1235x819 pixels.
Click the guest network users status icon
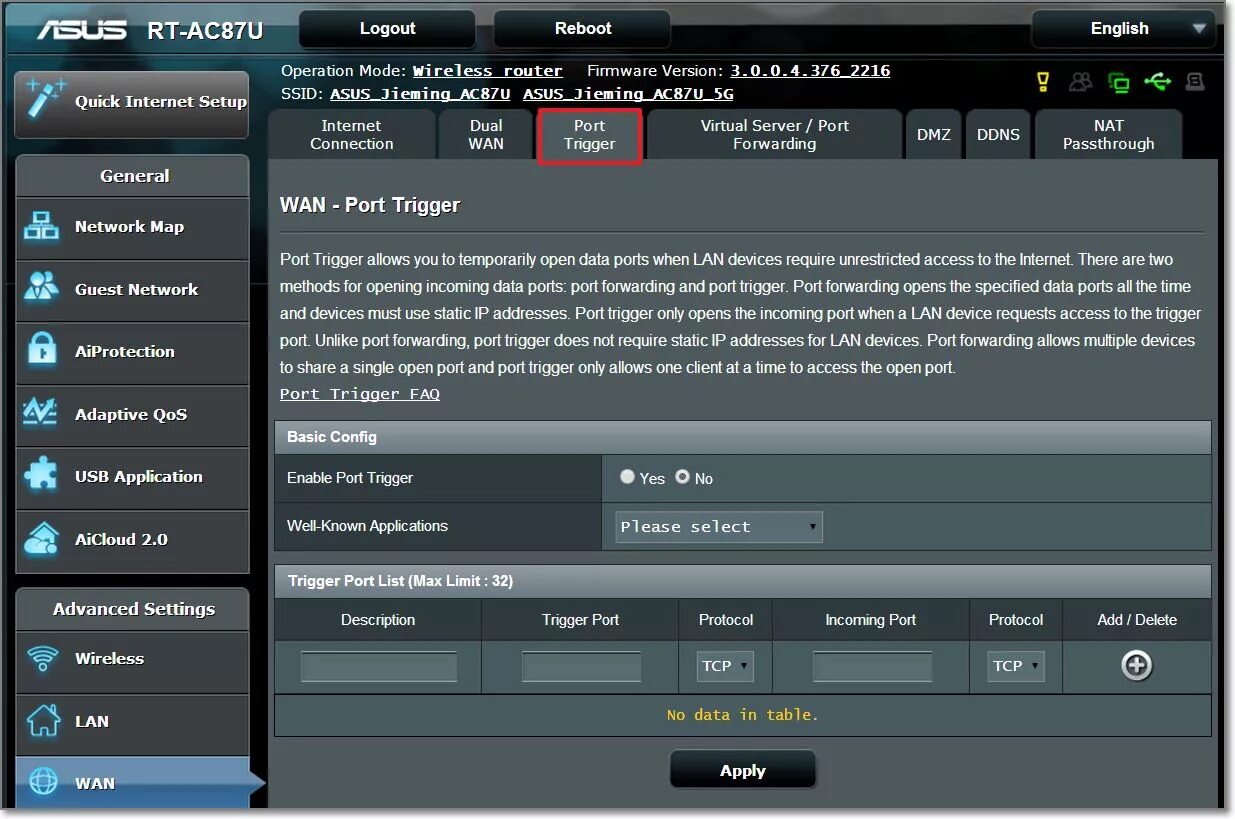pos(1080,82)
